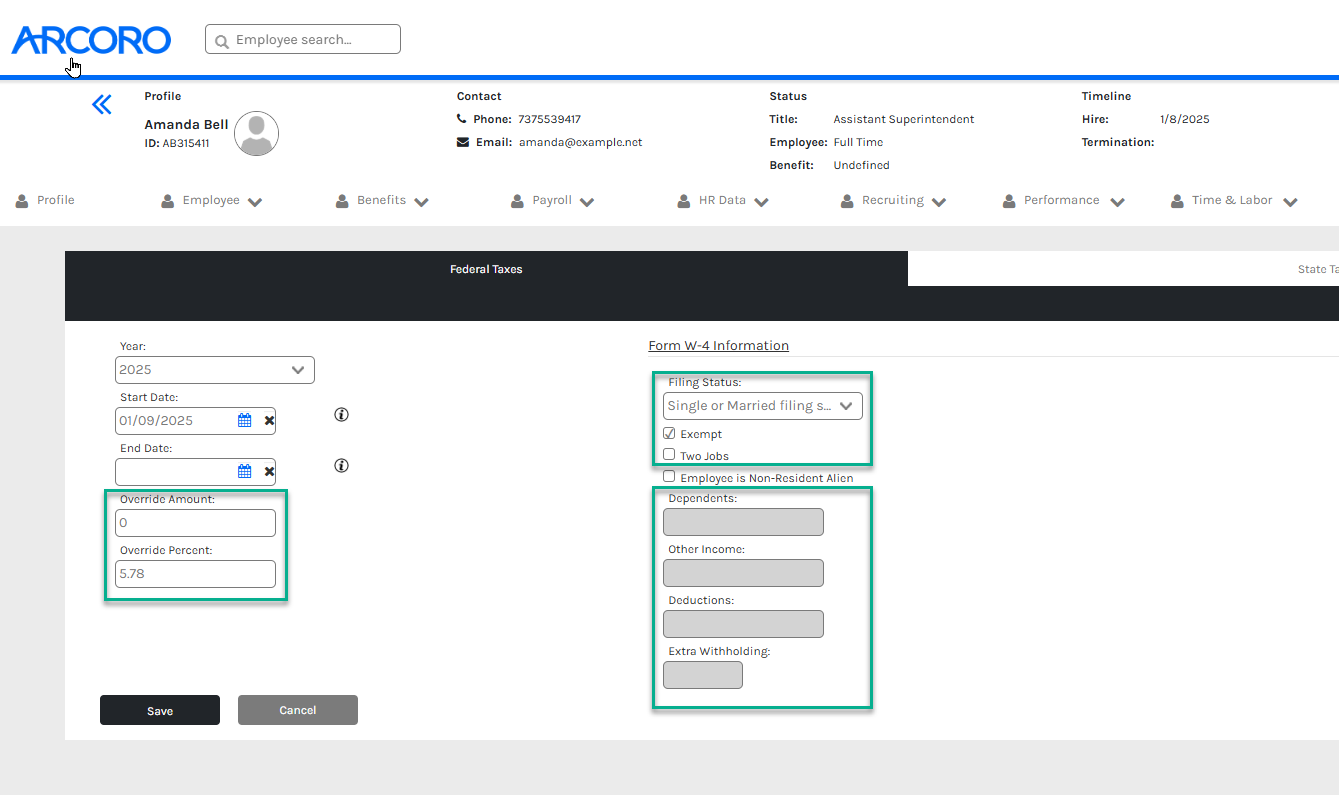Save the federal tax settings
Viewport: 1339px width, 795px height.
point(160,710)
